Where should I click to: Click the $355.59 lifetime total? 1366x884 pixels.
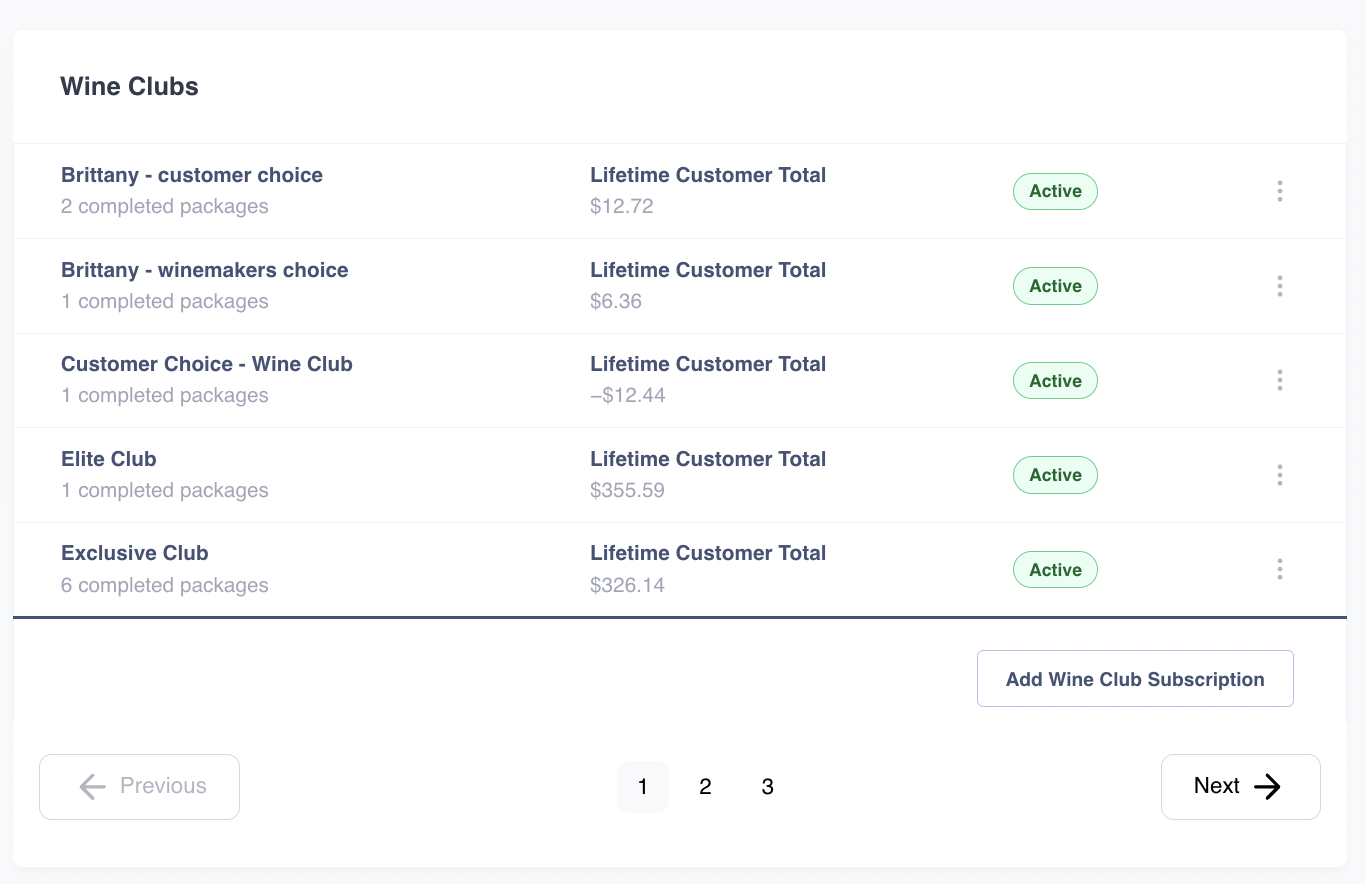(627, 490)
